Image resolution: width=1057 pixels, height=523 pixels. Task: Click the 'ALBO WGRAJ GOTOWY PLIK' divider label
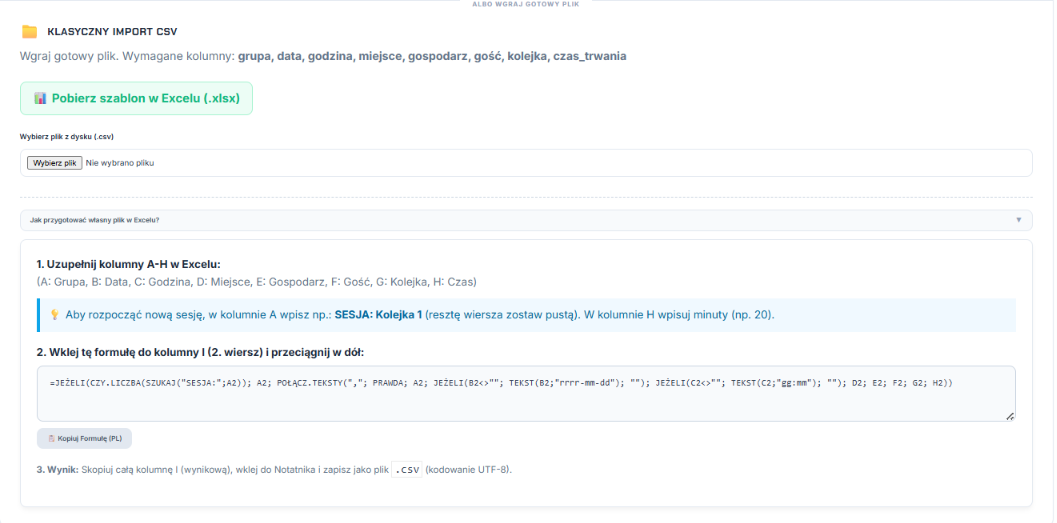click(x=526, y=4)
